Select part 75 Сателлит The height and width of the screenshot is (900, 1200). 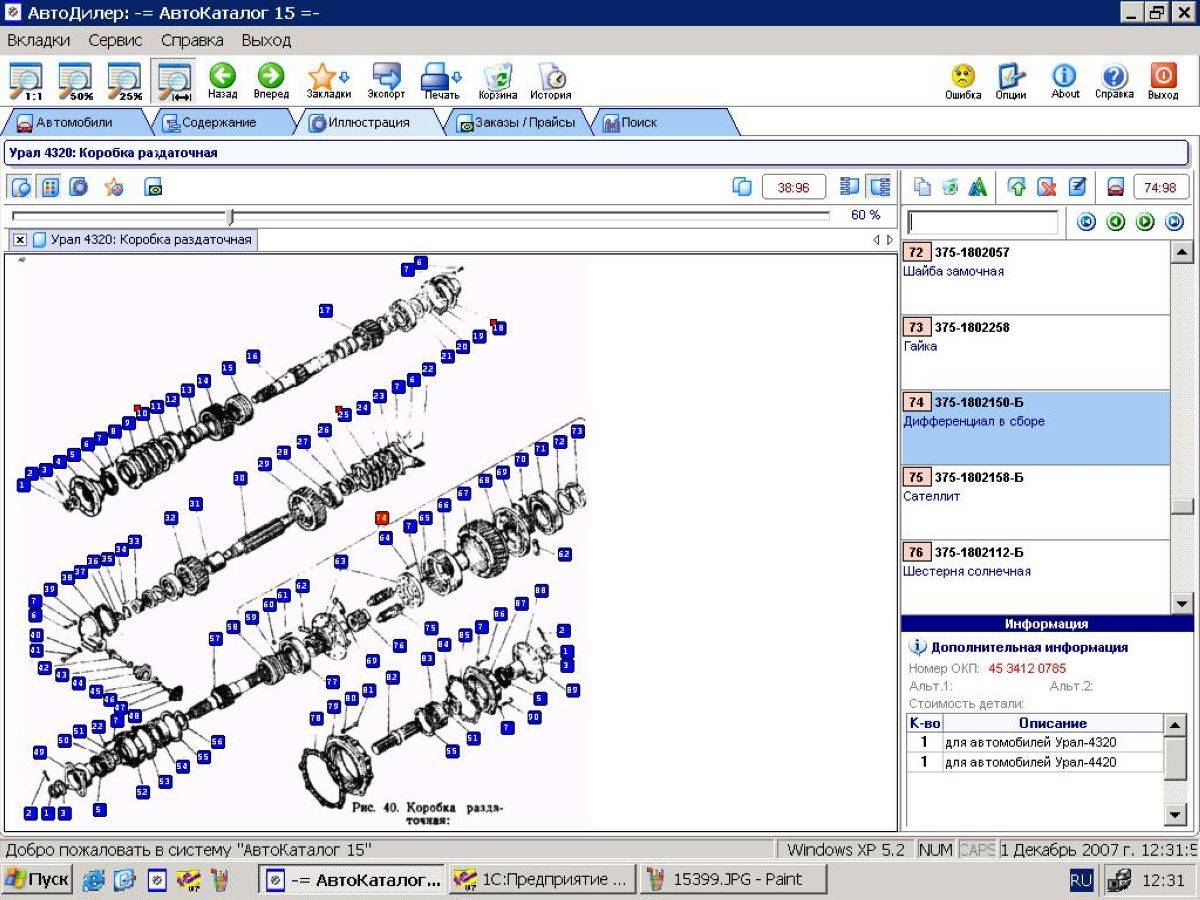click(x=1035, y=503)
